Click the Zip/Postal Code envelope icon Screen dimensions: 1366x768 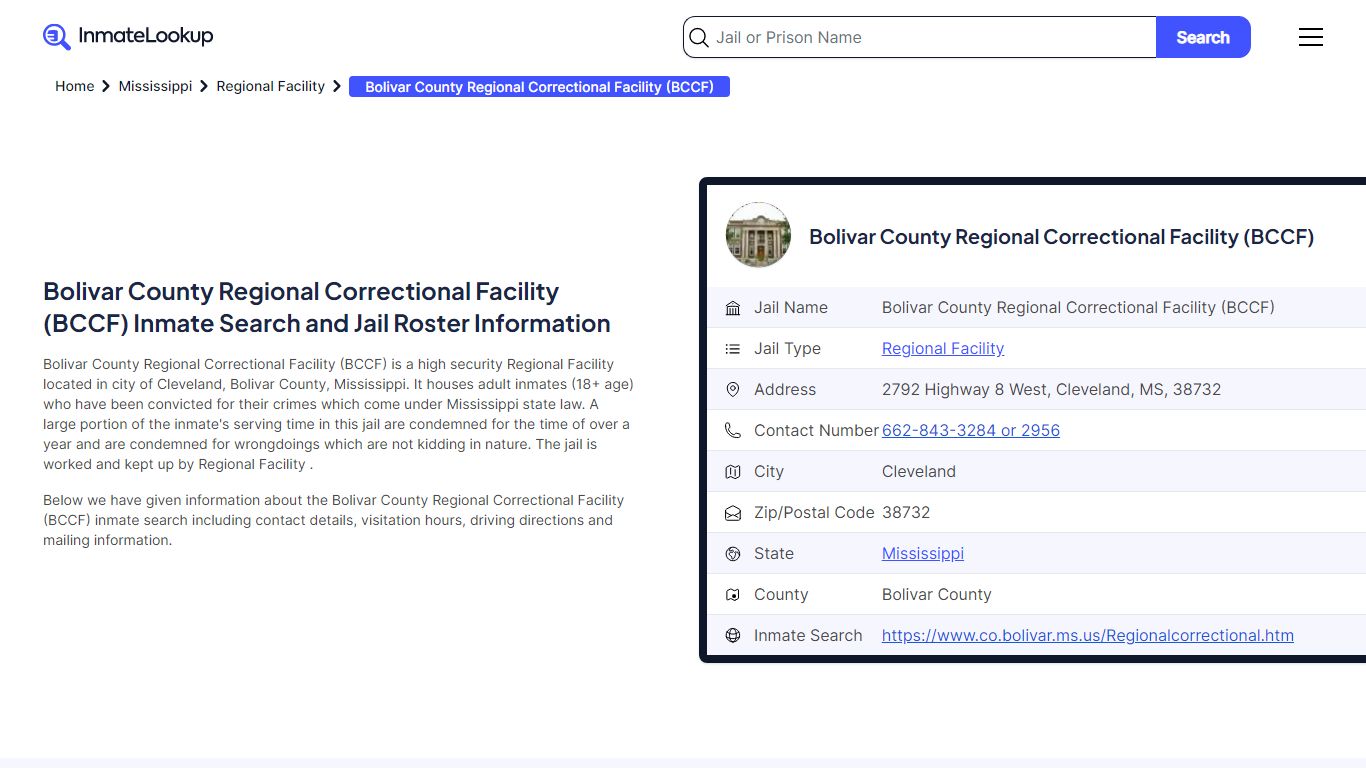click(733, 513)
